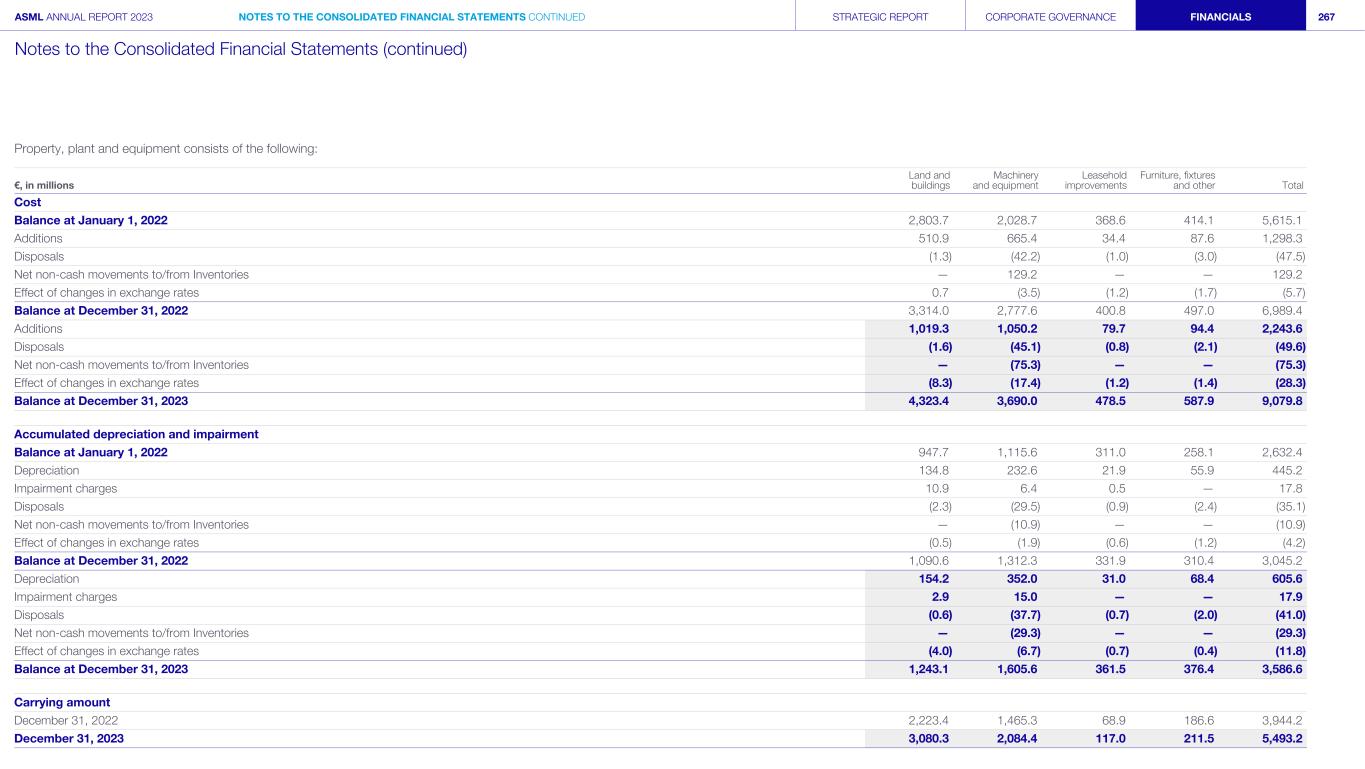Open the Strategic Report tab
This screenshot has width=1365, height=769.
tap(879, 17)
